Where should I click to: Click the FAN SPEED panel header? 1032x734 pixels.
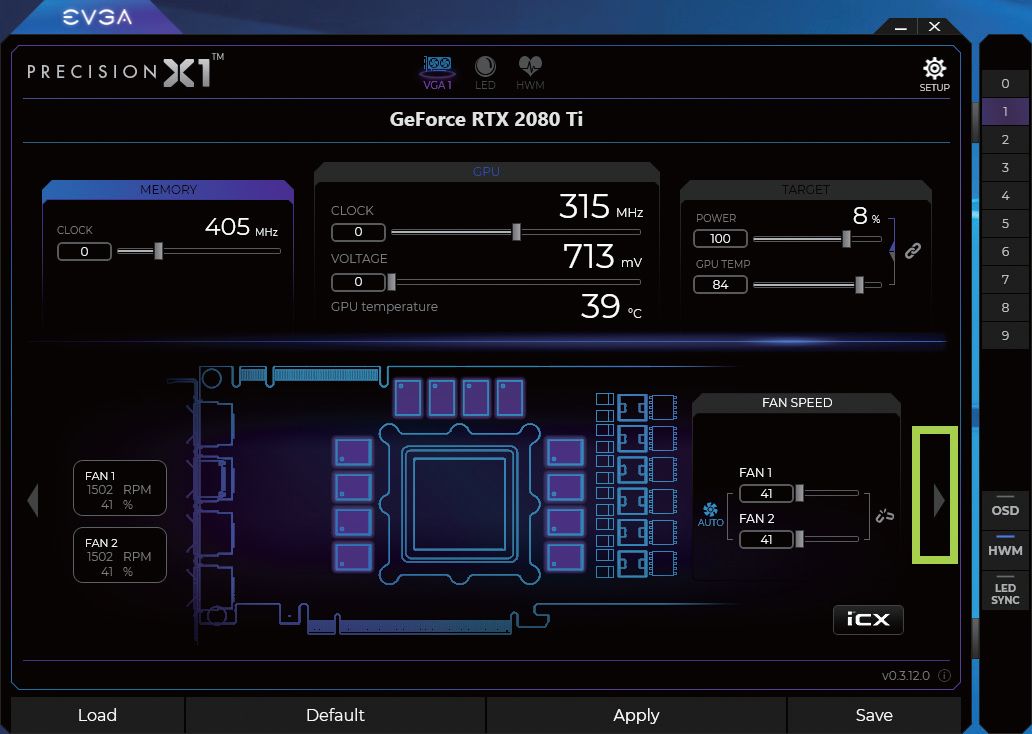tap(796, 402)
